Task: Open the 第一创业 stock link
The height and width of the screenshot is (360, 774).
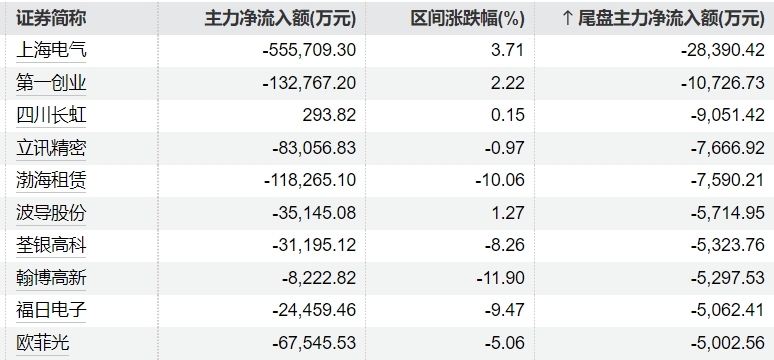Action: [x=51, y=82]
